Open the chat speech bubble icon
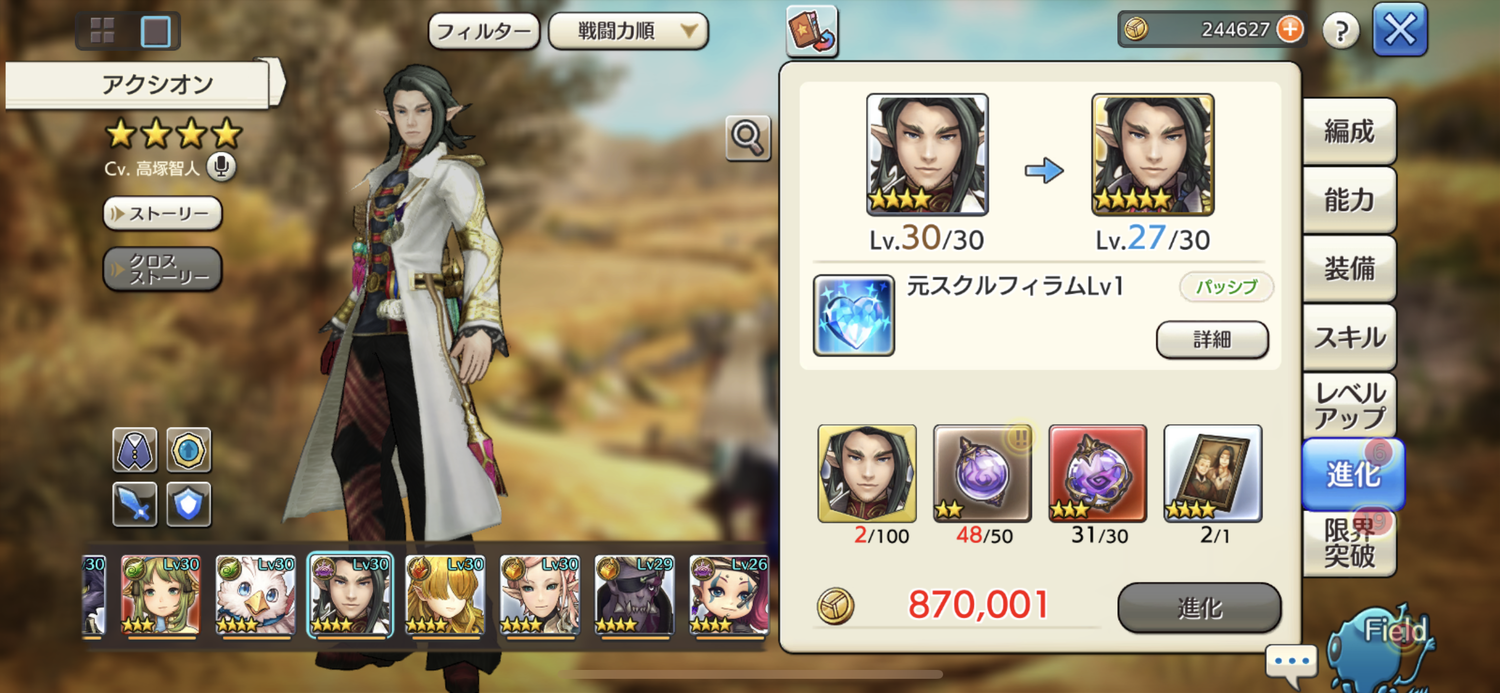The image size is (1500, 693). pyautogui.click(x=1291, y=662)
